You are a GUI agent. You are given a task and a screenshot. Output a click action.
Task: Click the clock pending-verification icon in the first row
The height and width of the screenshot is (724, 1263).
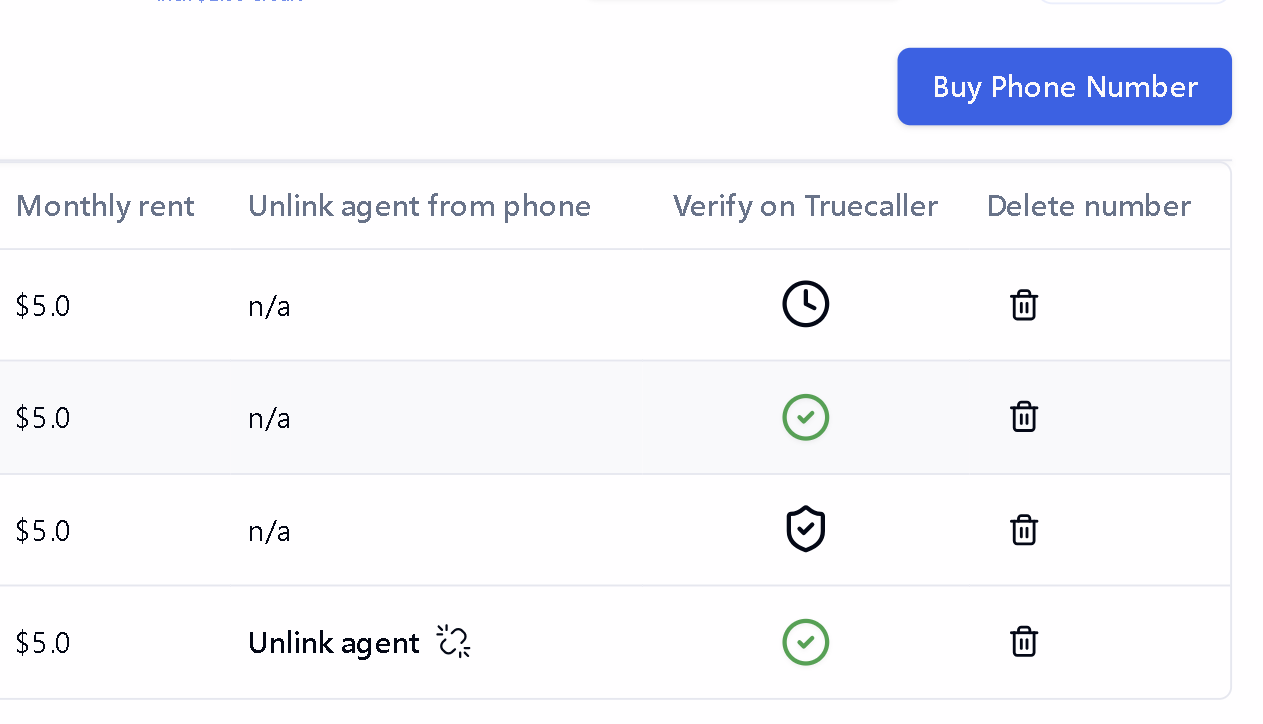[x=806, y=304]
